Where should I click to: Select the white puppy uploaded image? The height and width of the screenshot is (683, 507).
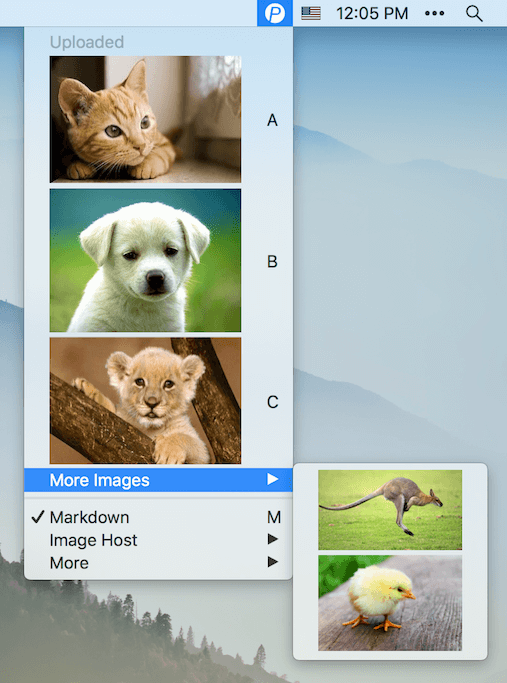145,260
